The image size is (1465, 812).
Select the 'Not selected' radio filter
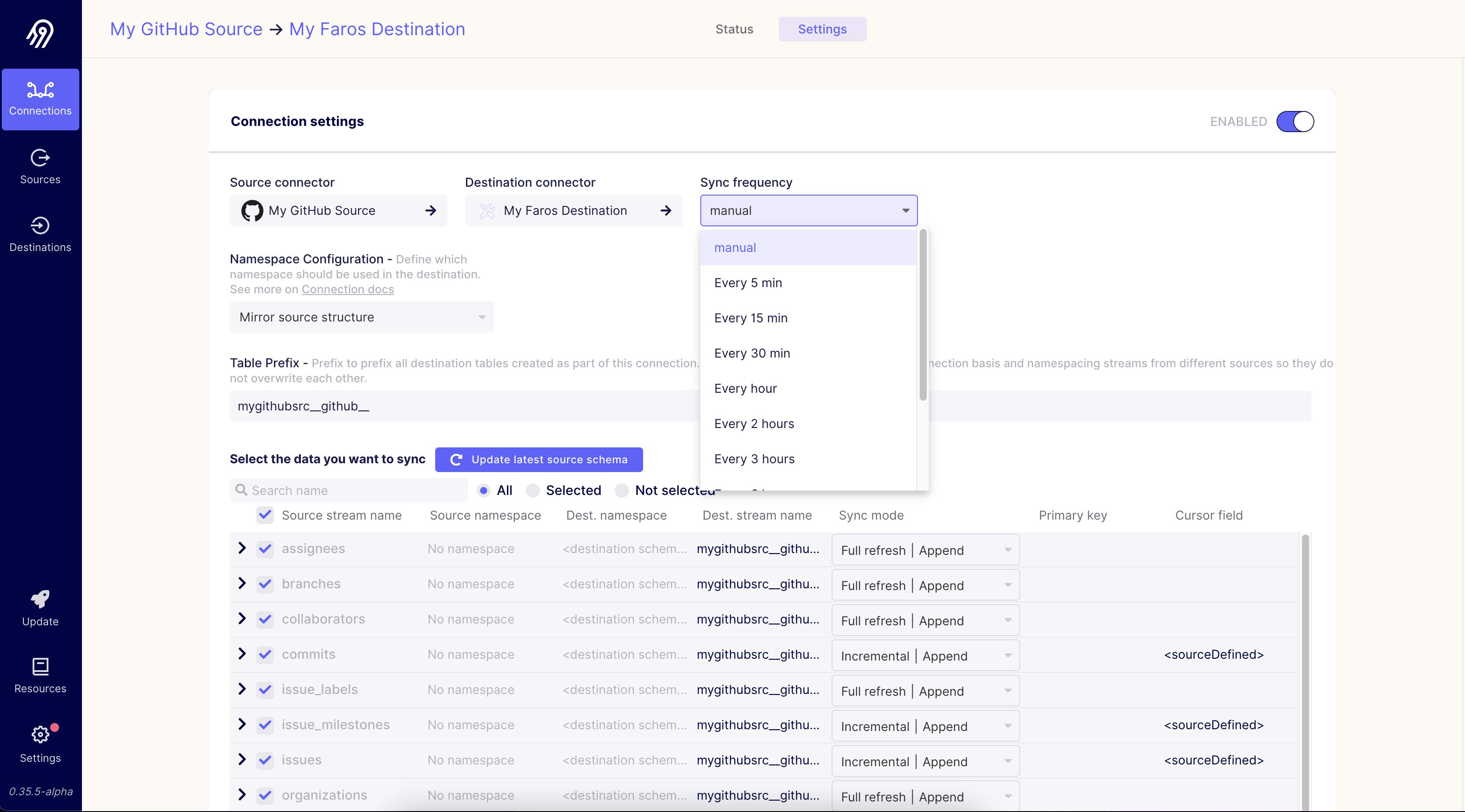tap(622, 490)
